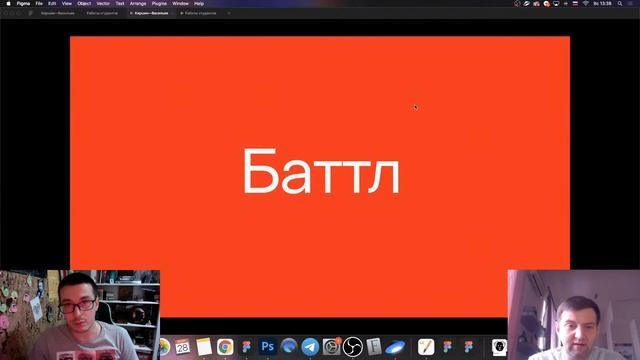The image size is (640, 360).
Task: Open the Arrange menu
Action: pos(138,3)
